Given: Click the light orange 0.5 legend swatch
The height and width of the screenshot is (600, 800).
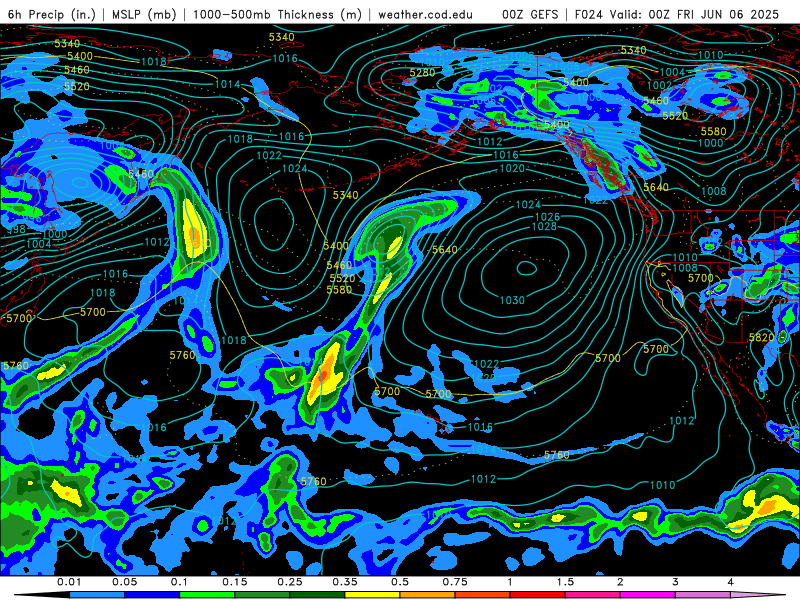Looking at the screenshot, I should (x=428, y=595).
